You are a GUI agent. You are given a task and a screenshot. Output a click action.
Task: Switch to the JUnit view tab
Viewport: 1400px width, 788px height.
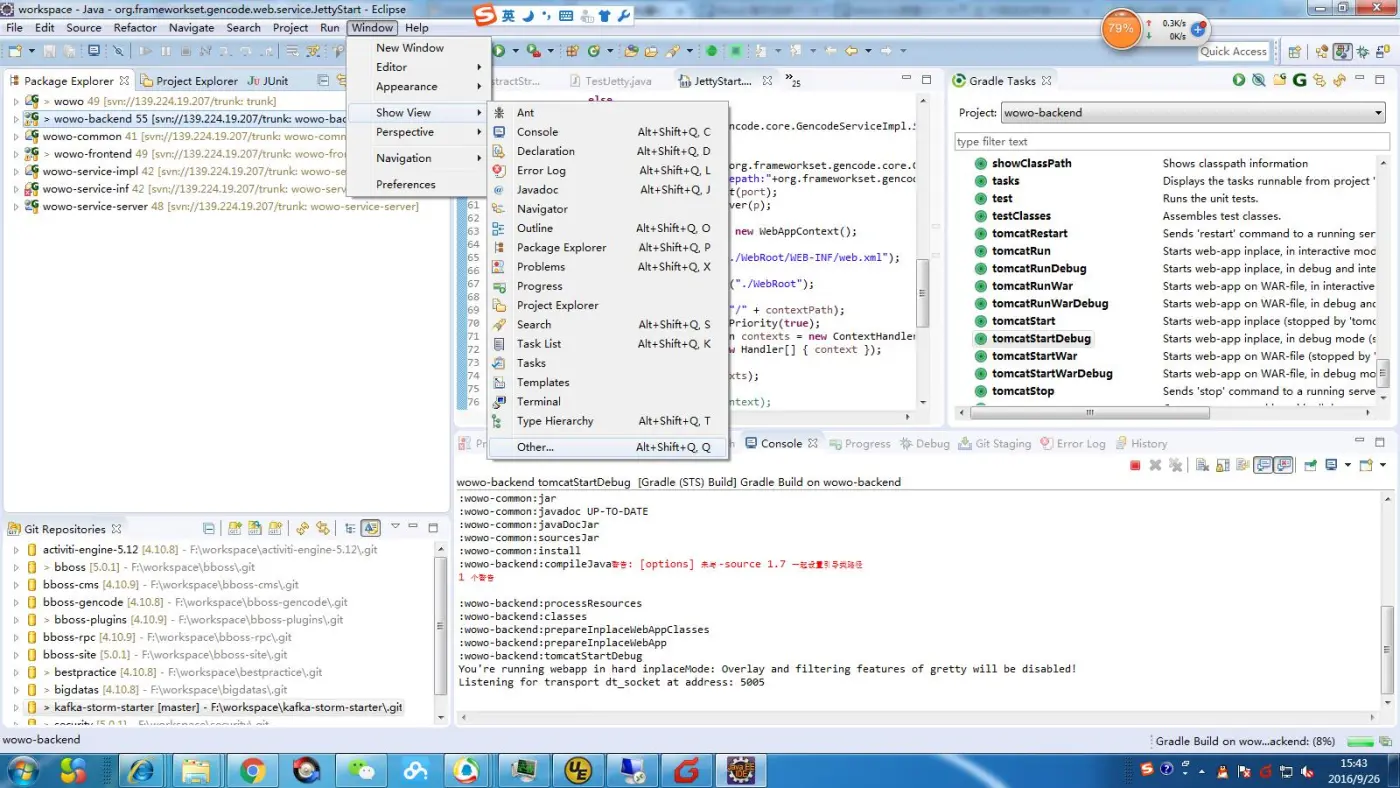[x=268, y=81]
